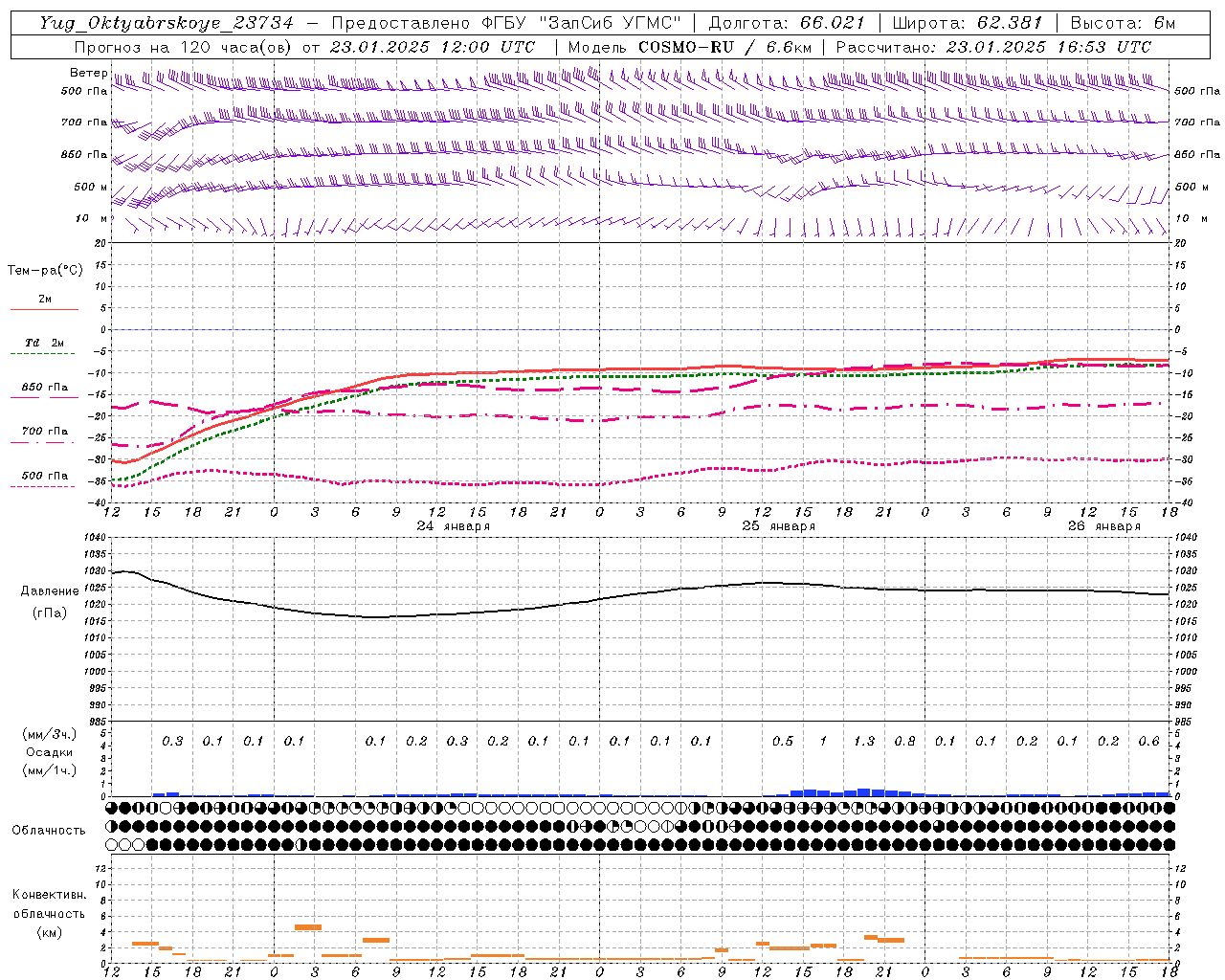Click the tallest blue hourly precipitation bar
Image resolution: width=1225 pixels, height=980 pixels.
[864, 791]
